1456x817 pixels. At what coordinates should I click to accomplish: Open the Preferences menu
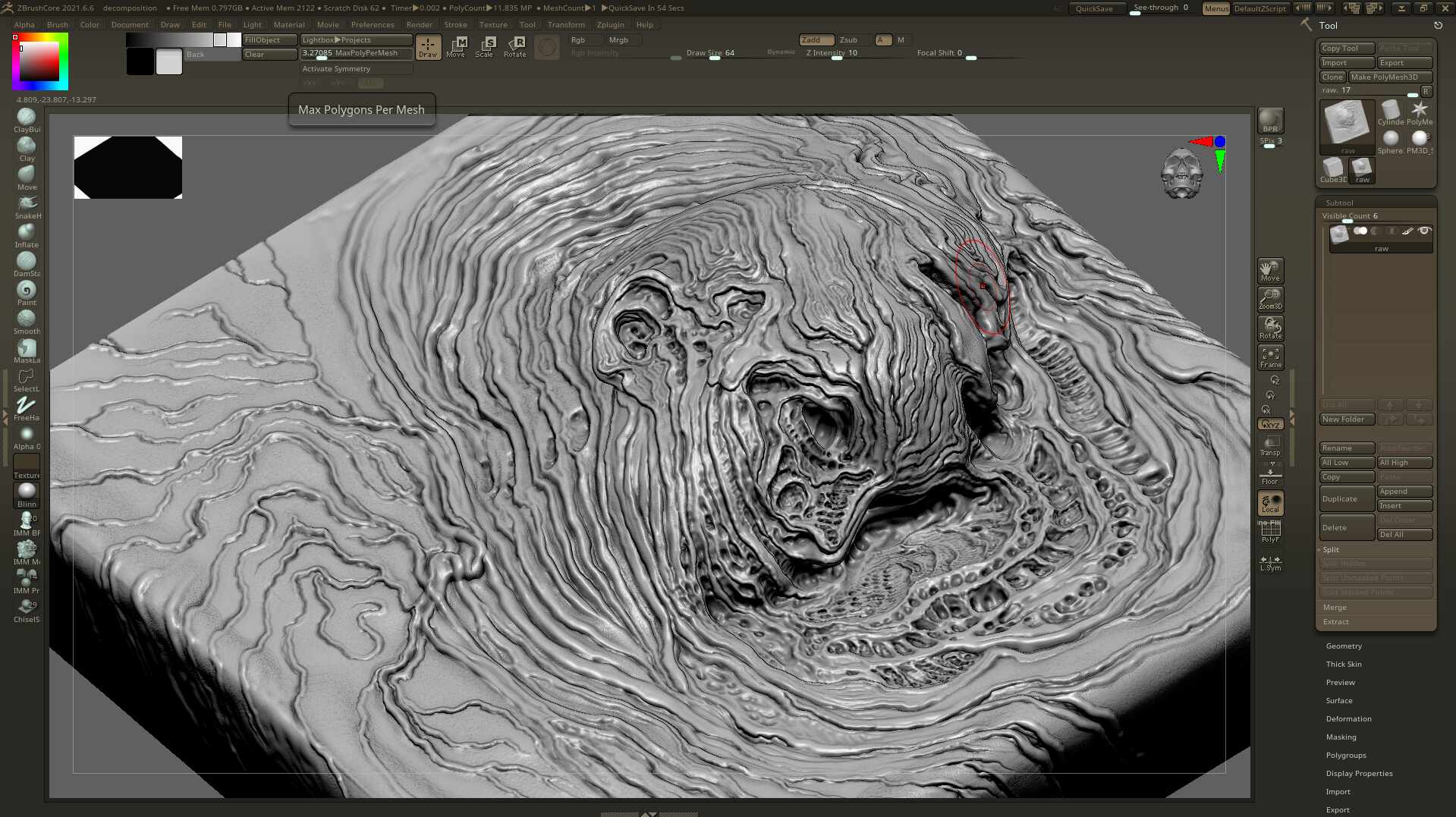click(373, 25)
